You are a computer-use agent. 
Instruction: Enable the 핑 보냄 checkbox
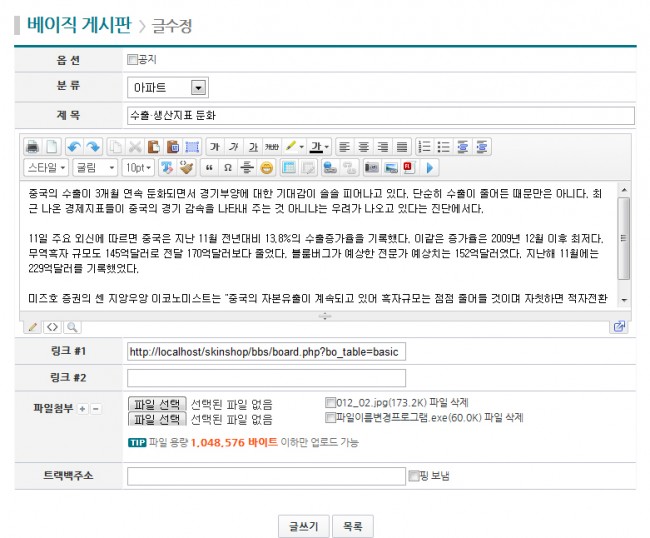click(414, 476)
